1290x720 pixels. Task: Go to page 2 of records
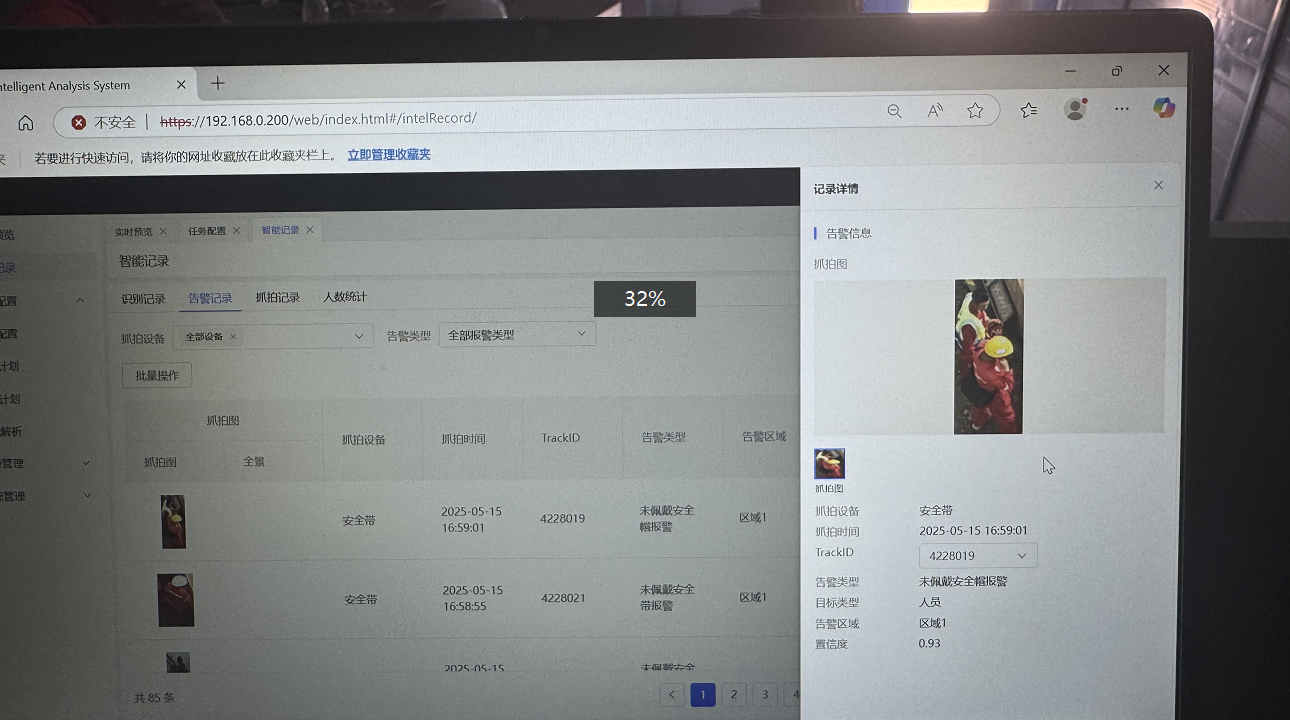click(x=734, y=695)
